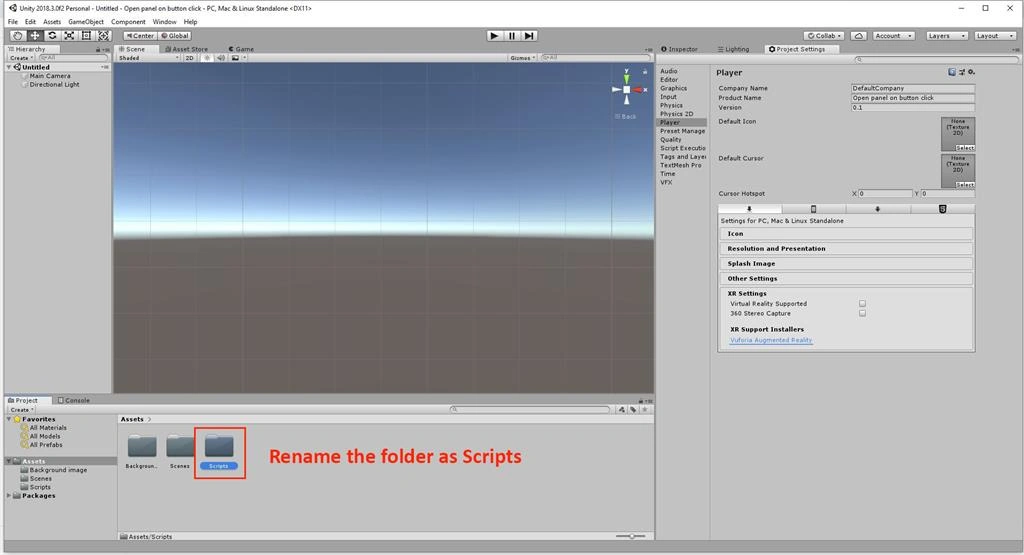Screen dimensions: 1024x555
Task: Toggle Hierarchy panel lock icon
Action: tap(98, 50)
